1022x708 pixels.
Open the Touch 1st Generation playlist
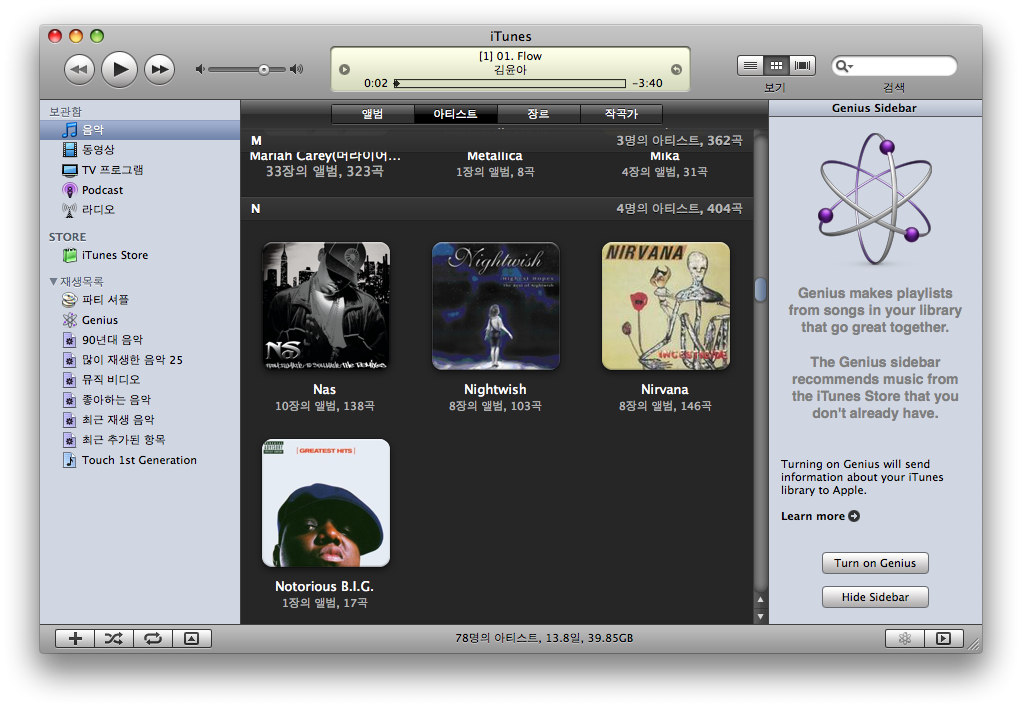pyautogui.click(x=140, y=460)
